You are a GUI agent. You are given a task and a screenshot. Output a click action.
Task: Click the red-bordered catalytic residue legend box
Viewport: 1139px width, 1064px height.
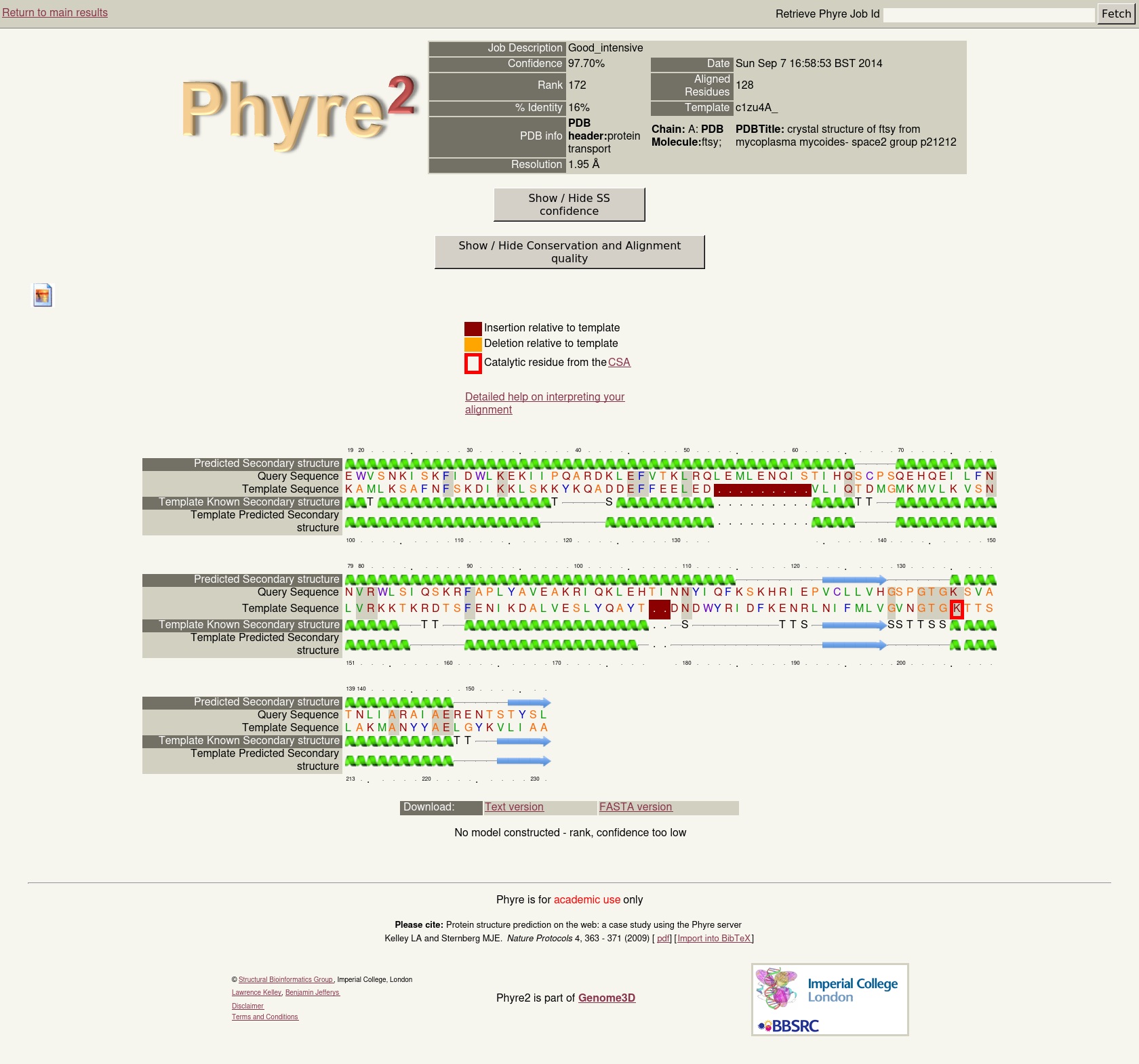point(473,363)
